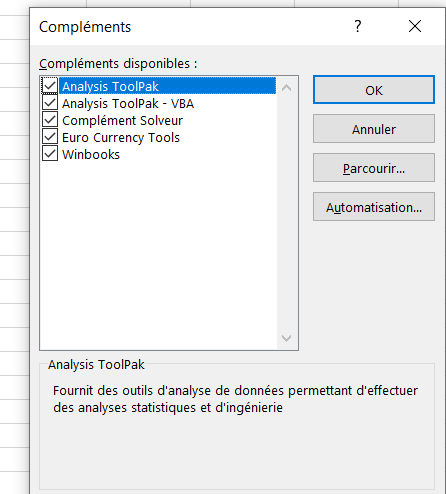Select the Winbooks add-in entry

(91, 154)
